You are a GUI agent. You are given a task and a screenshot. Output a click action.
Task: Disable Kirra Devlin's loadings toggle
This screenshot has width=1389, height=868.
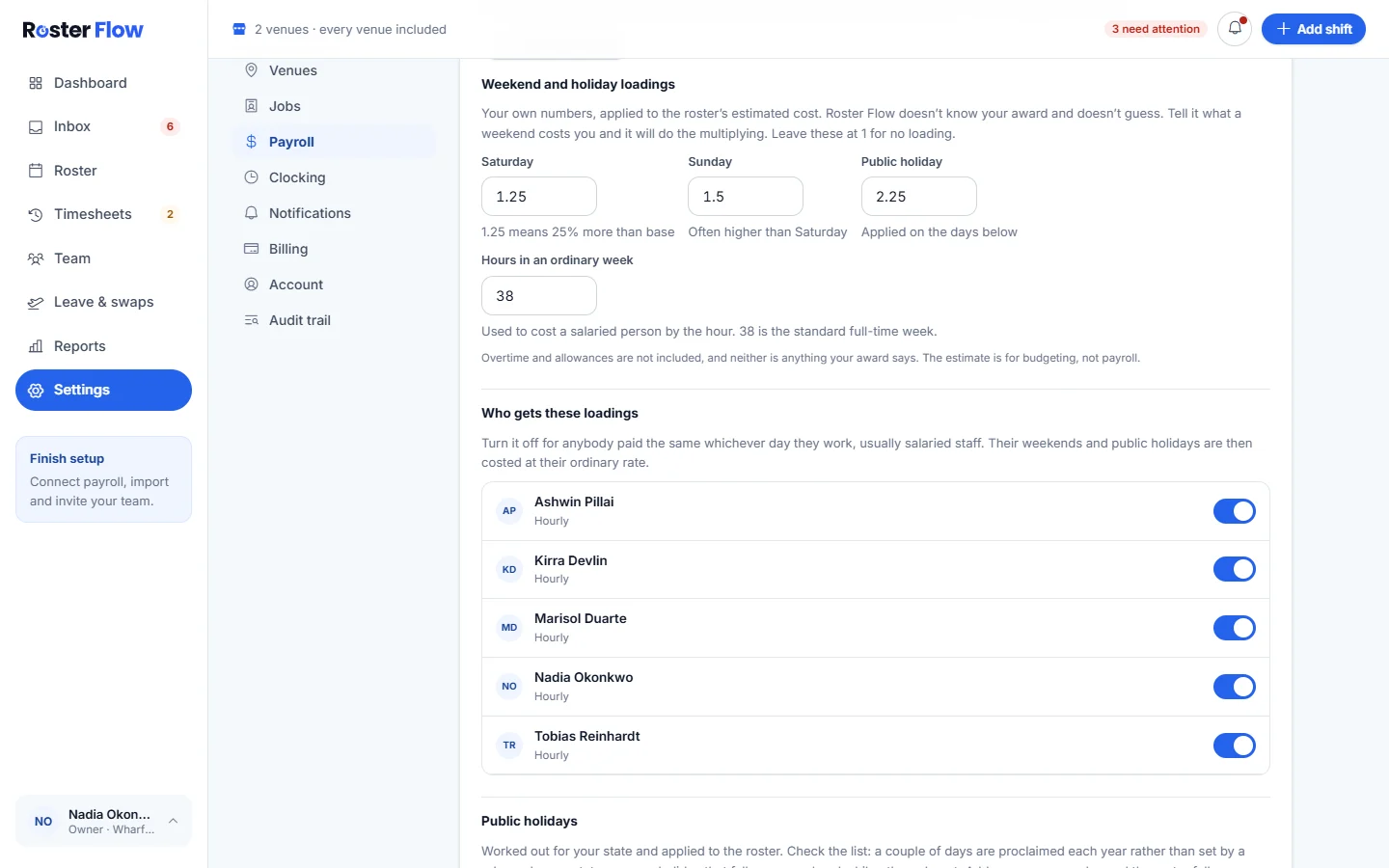click(x=1234, y=570)
